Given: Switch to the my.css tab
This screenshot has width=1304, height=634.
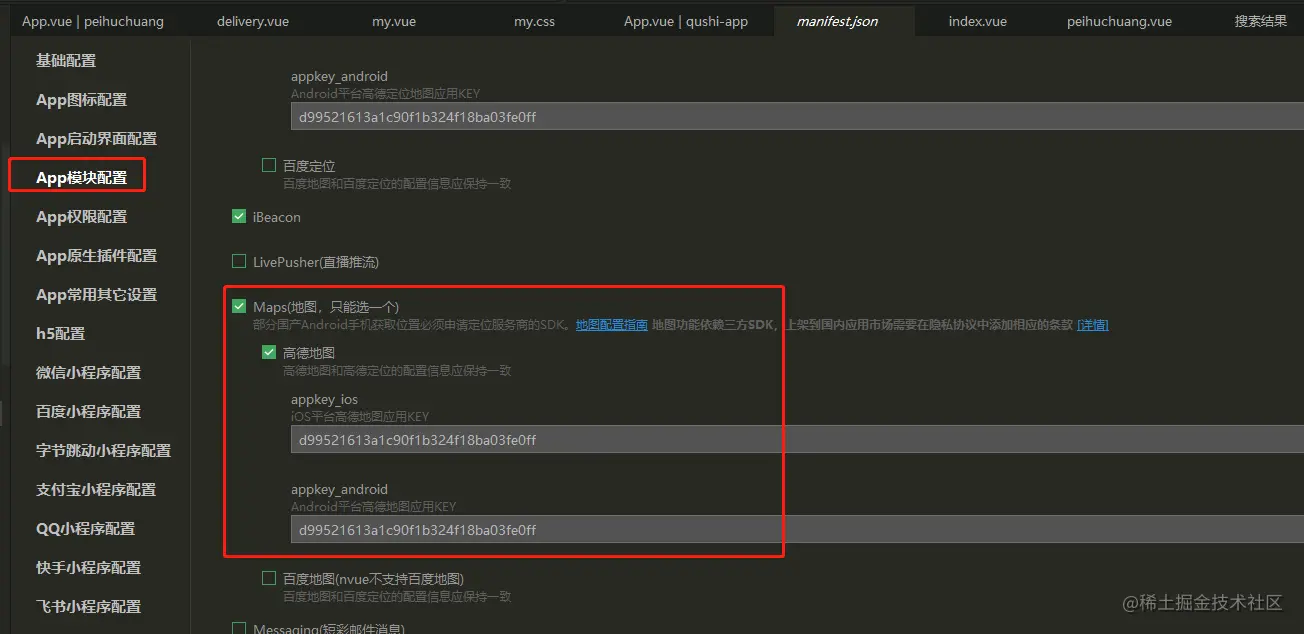Looking at the screenshot, I should pyautogui.click(x=534, y=20).
